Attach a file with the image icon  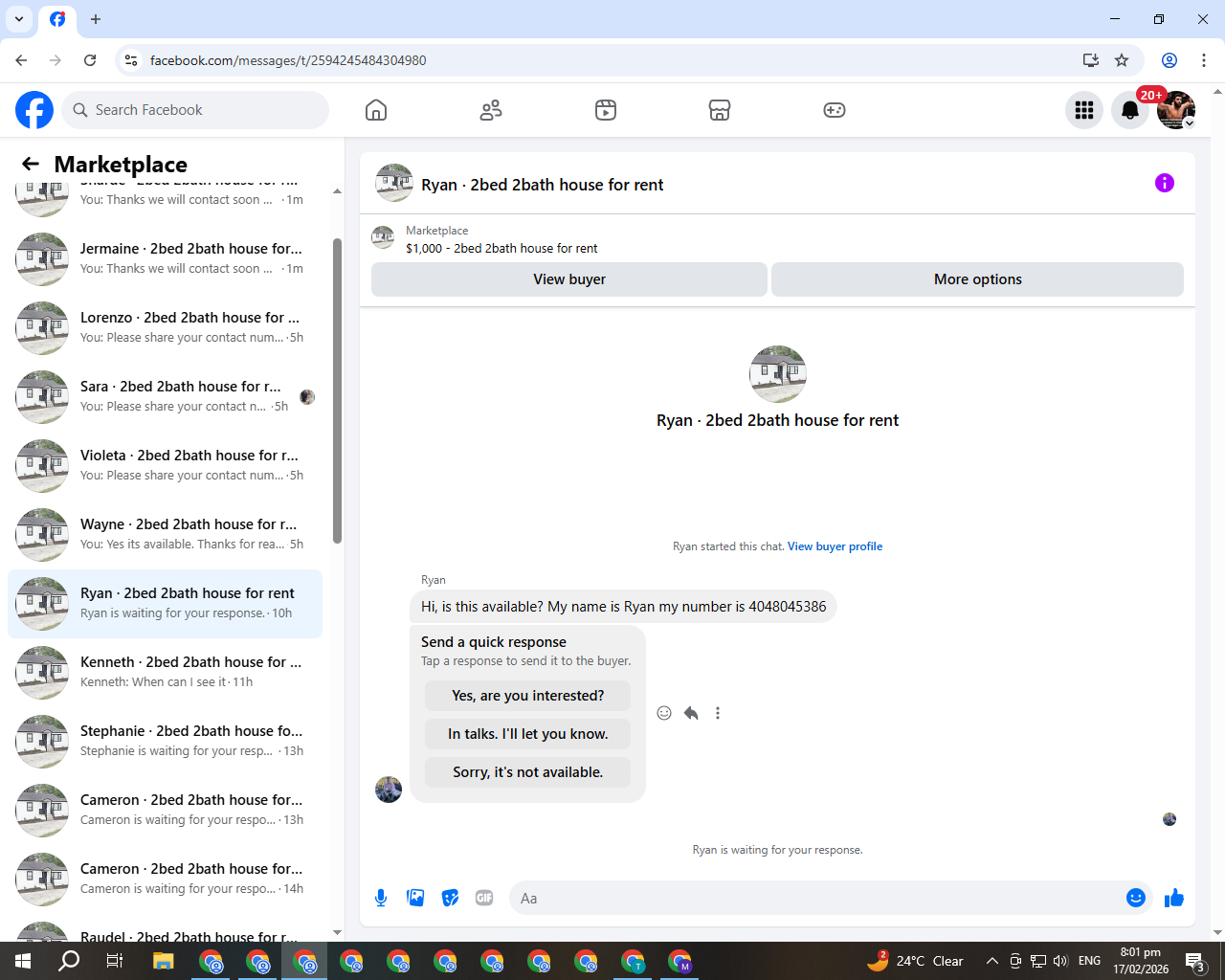(x=415, y=898)
